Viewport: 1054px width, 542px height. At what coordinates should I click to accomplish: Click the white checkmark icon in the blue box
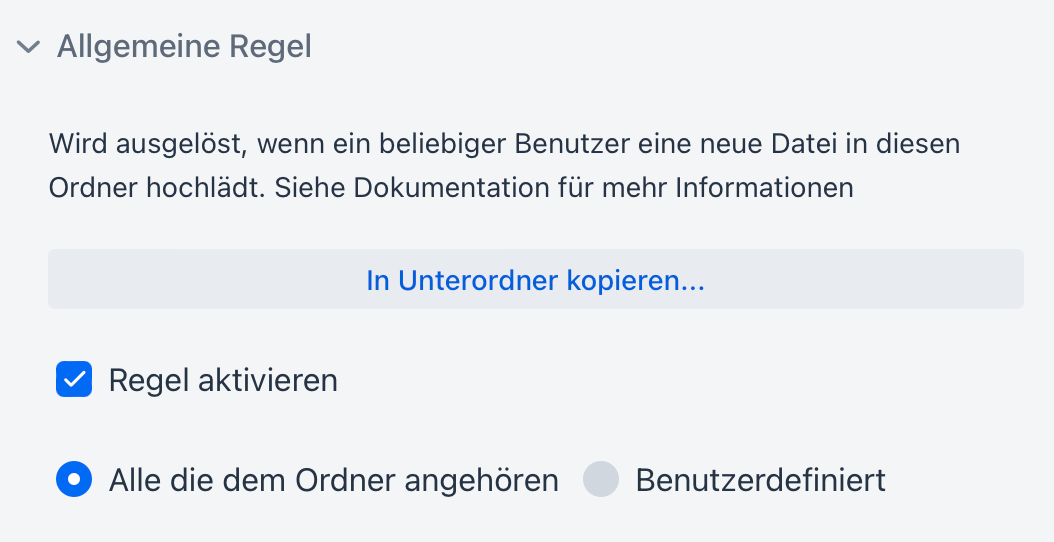(x=74, y=380)
